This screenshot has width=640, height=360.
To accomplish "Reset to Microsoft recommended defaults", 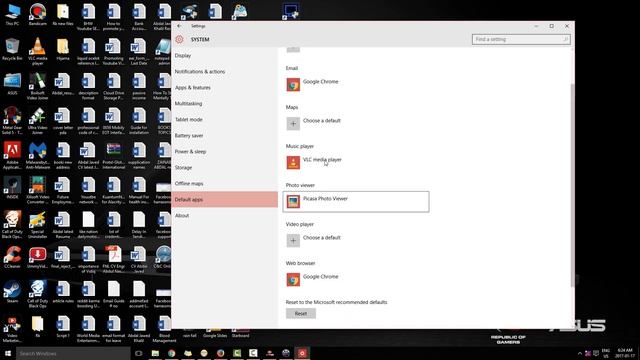I will (301, 313).
